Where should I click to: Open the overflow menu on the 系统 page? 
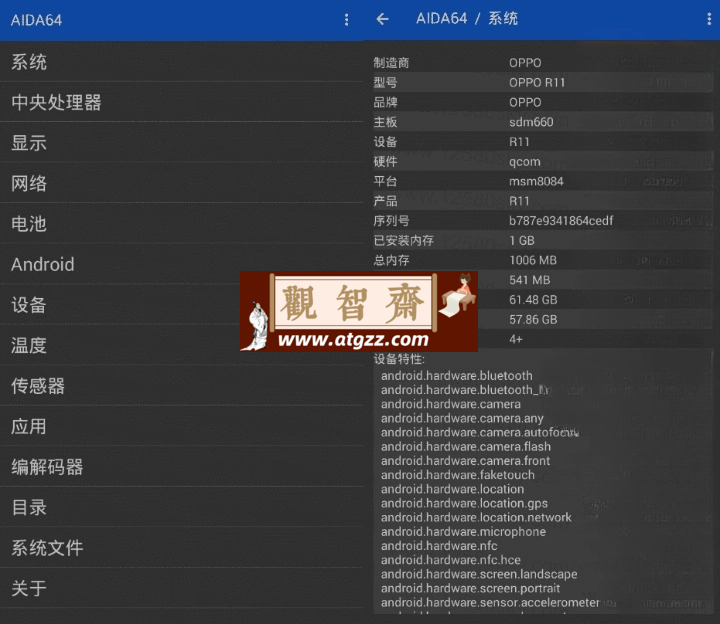point(709,19)
